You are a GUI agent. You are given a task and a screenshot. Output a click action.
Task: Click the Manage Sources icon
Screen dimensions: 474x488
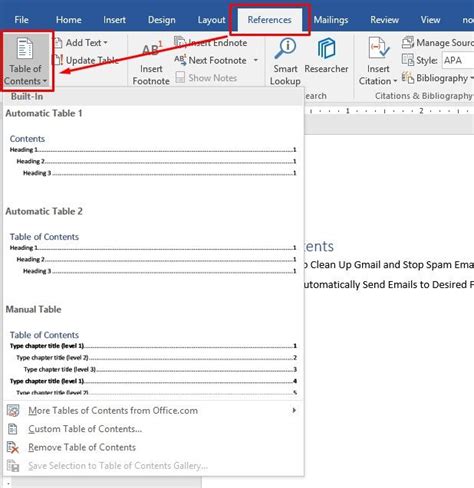coord(408,42)
